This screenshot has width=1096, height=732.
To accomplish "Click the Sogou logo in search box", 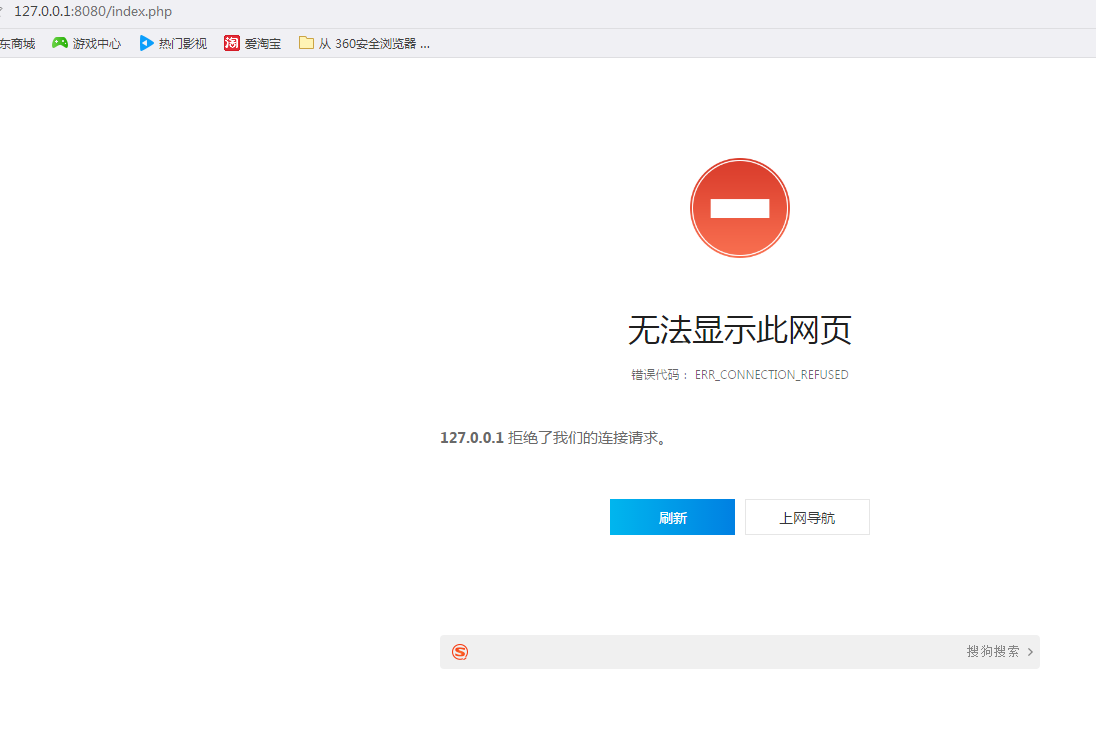I will [x=460, y=652].
